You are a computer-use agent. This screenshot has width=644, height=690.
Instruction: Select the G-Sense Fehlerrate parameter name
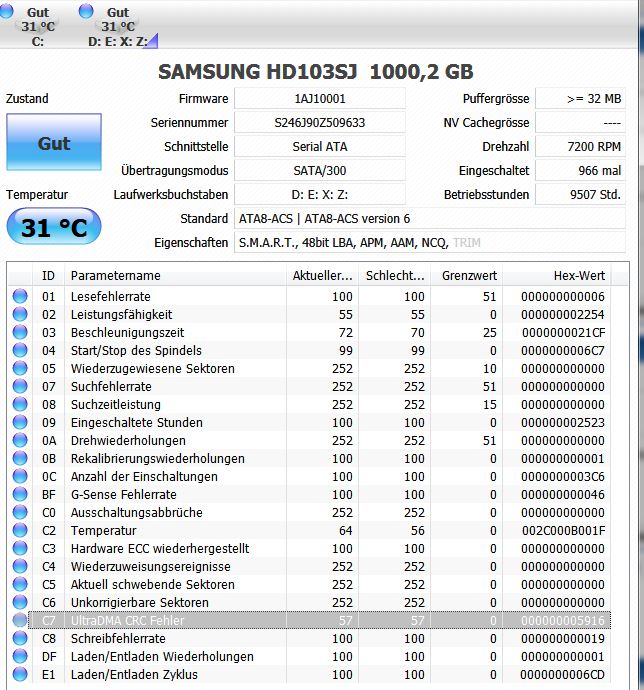click(124, 495)
